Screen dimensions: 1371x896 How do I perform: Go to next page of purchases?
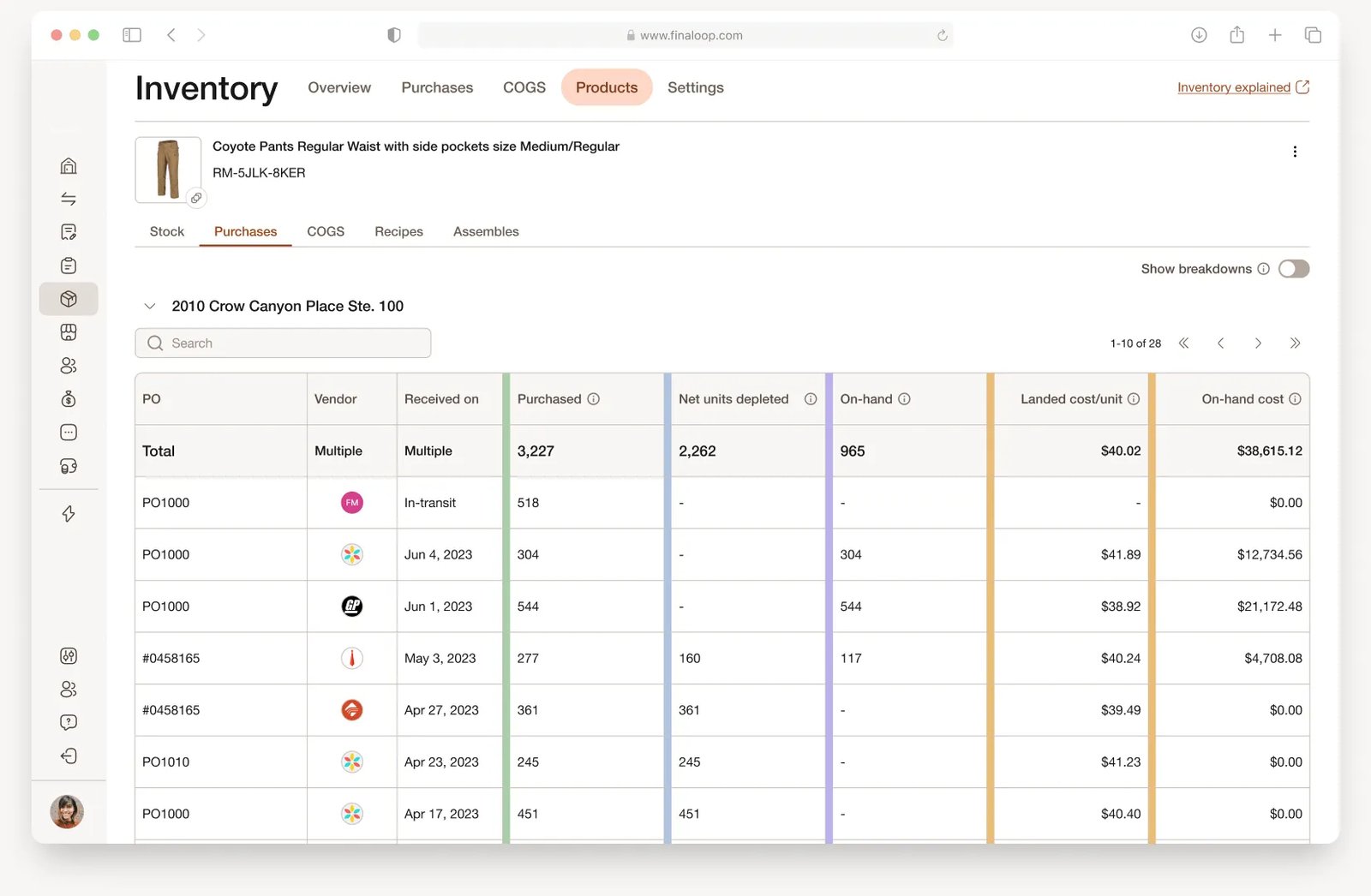[1258, 343]
